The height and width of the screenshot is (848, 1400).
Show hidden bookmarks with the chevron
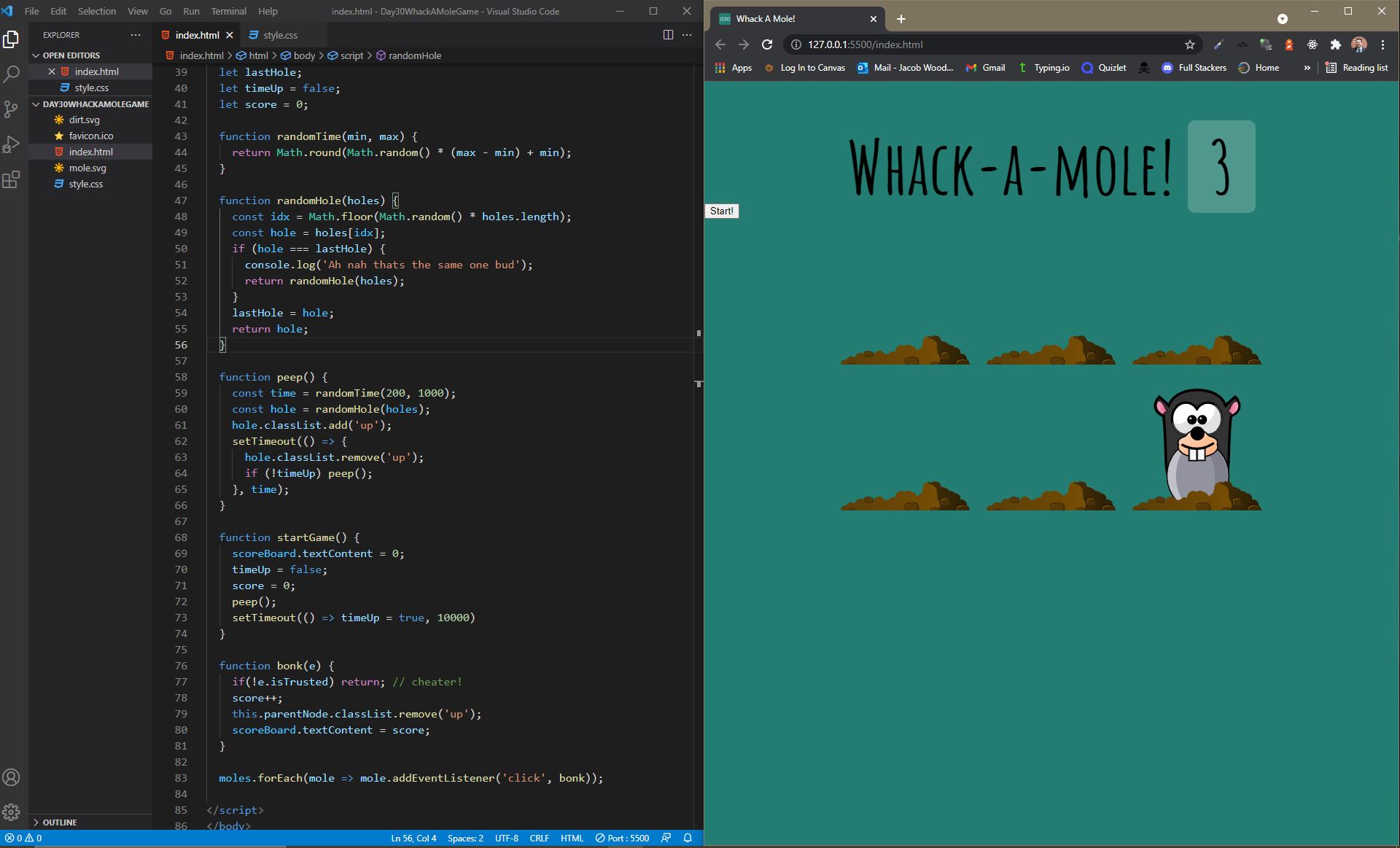point(1307,68)
